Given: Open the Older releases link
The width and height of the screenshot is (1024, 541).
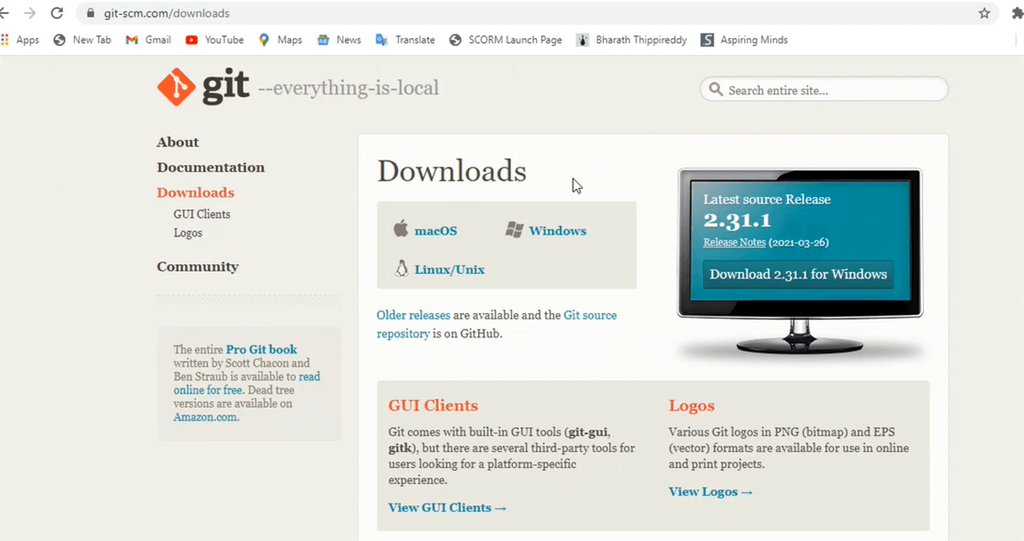Looking at the screenshot, I should tap(413, 315).
